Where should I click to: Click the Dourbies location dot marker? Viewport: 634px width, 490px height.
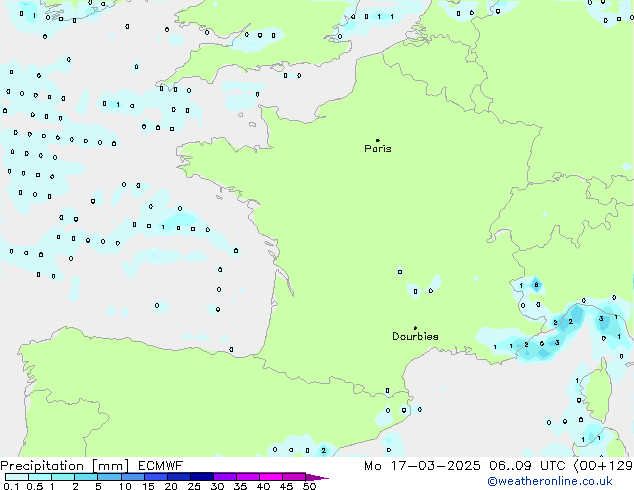pyautogui.click(x=415, y=328)
